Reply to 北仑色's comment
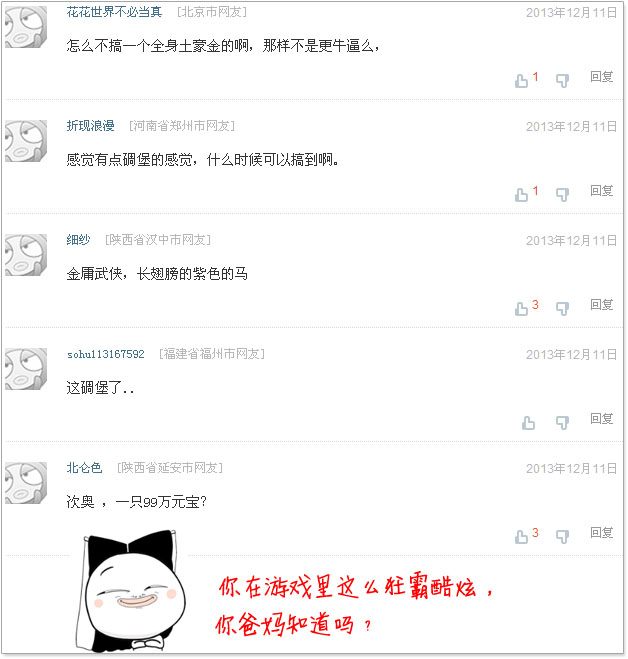The height and width of the screenshot is (659, 628). click(x=602, y=532)
